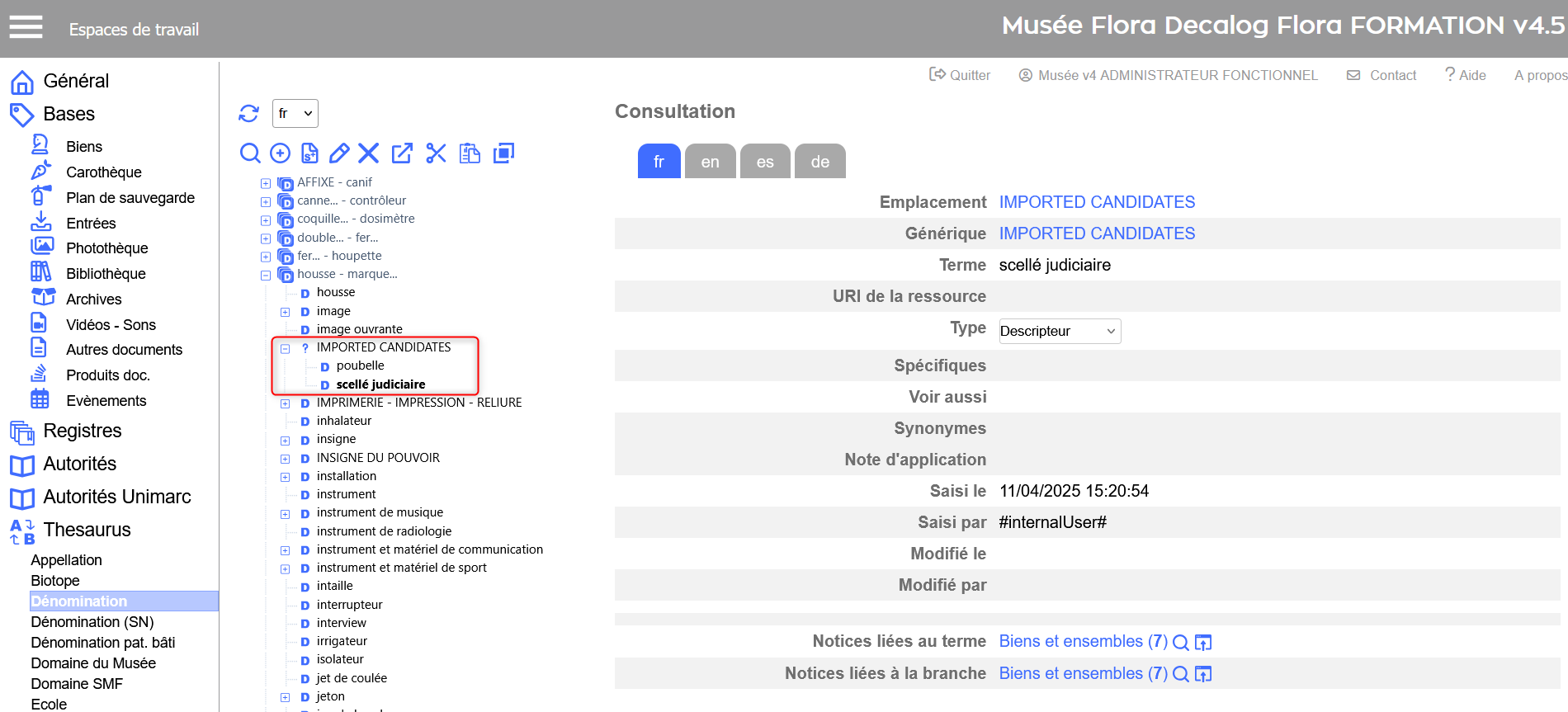The width and height of the screenshot is (1568, 712).
Task: Click the scissors cut icon
Action: coord(436,153)
